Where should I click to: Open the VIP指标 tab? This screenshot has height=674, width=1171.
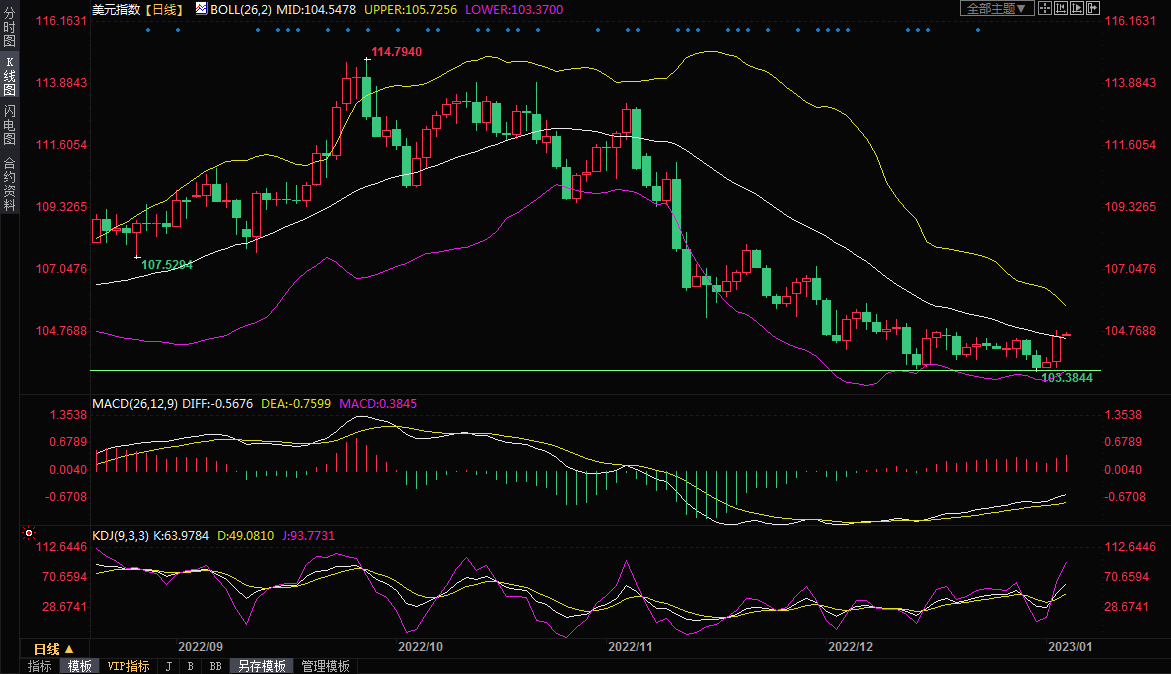128,666
